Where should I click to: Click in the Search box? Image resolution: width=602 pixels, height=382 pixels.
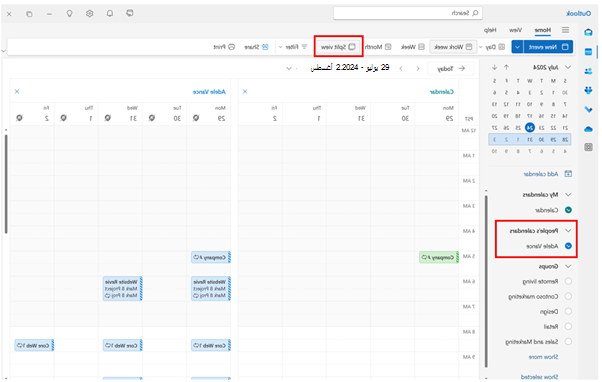point(408,13)
